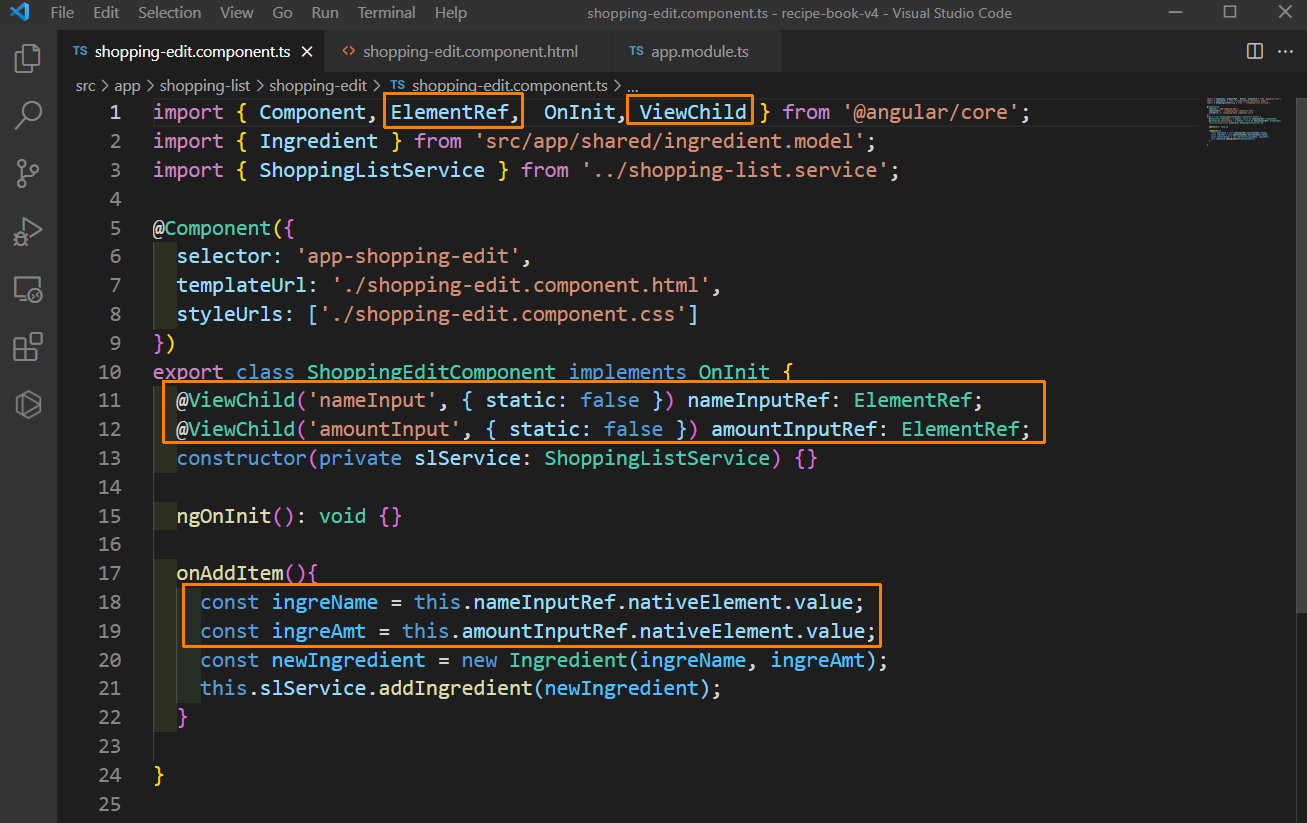This screenshot has height=823, width=1307.
Task: Click the app breadcrumb segment
Action: [127, 86]
